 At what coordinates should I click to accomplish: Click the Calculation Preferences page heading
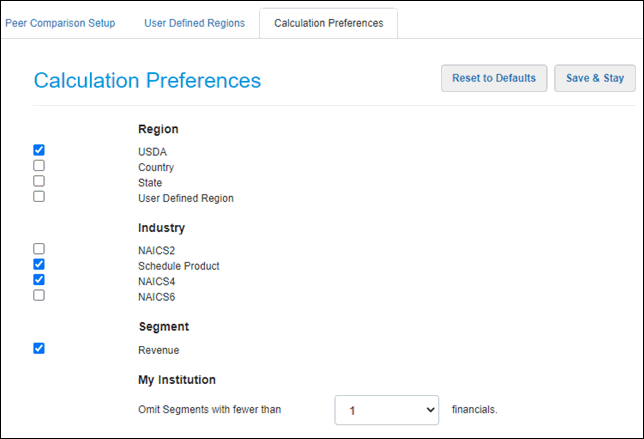tap(147, 81)
